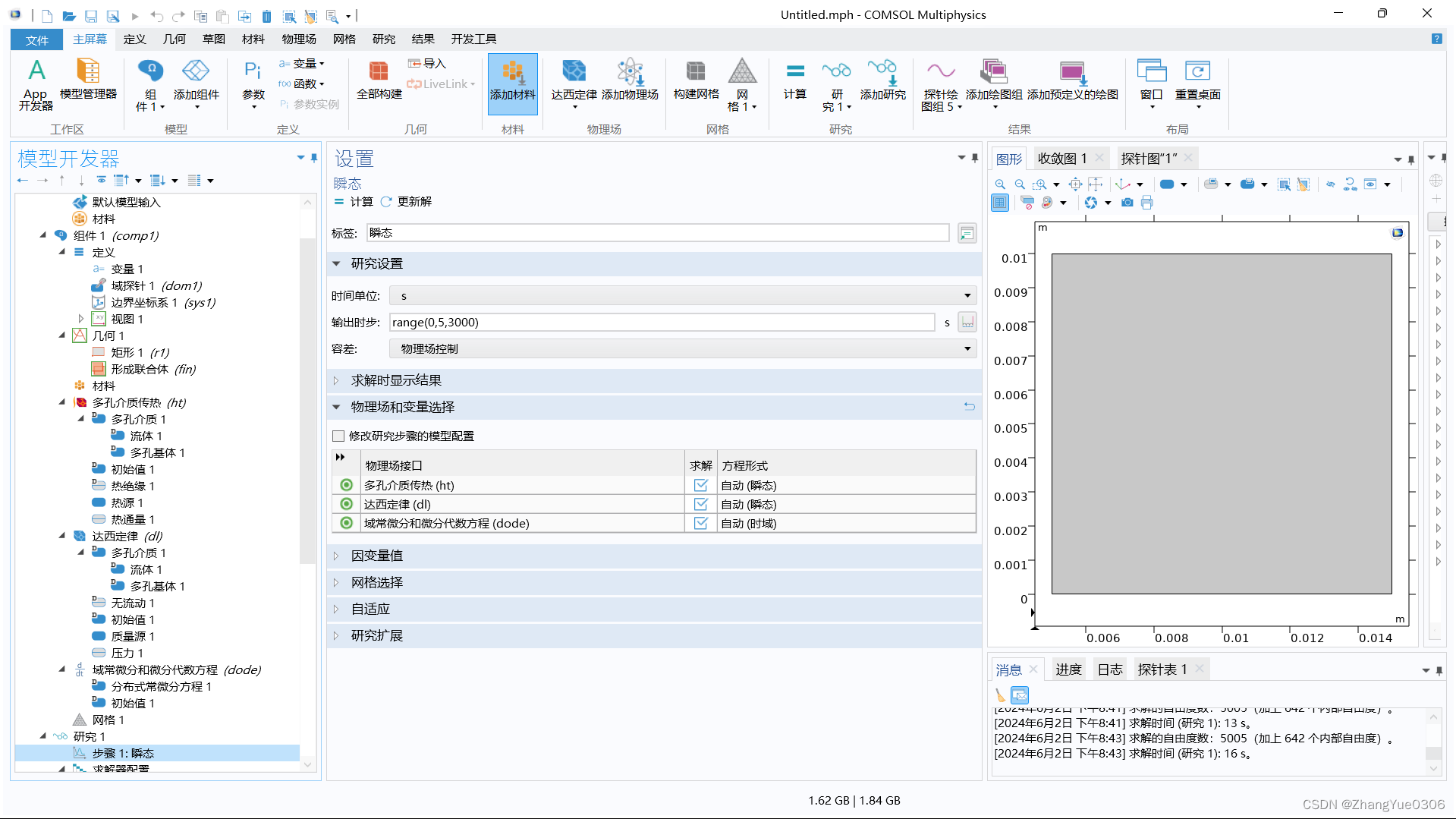
Task: Toggle solve checkbox for 多孔介质传热 (ht)
Action: pyautogui.click(x=701, y=485)
